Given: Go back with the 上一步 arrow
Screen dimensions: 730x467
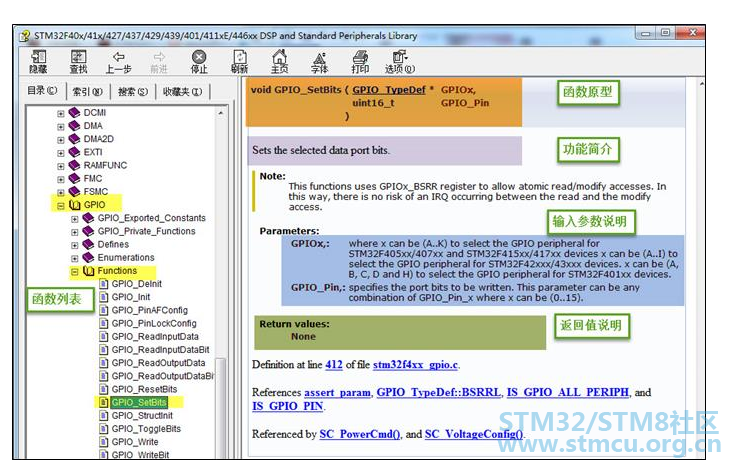Looking at the screenshot, I should coord(118,61).
